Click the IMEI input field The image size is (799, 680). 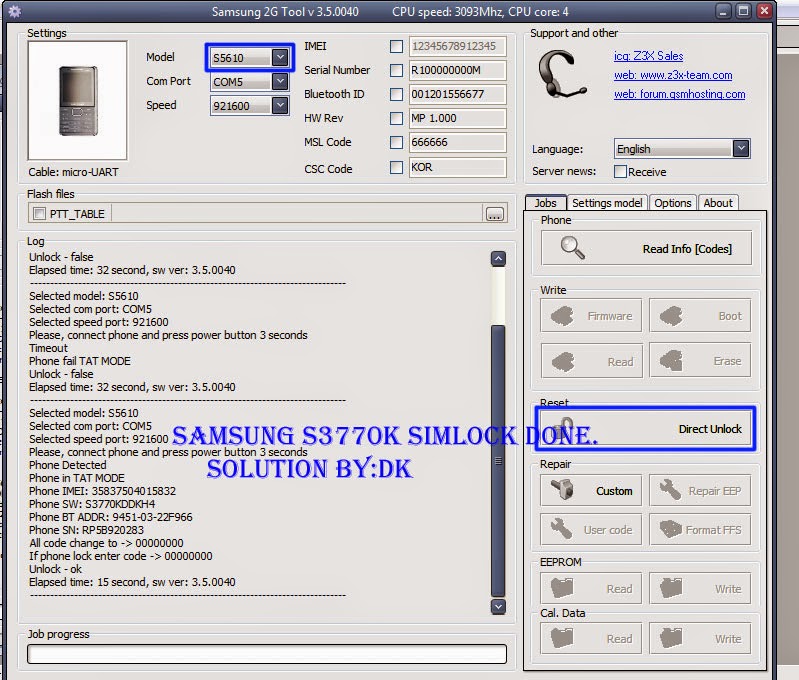(x=458, y=46)
